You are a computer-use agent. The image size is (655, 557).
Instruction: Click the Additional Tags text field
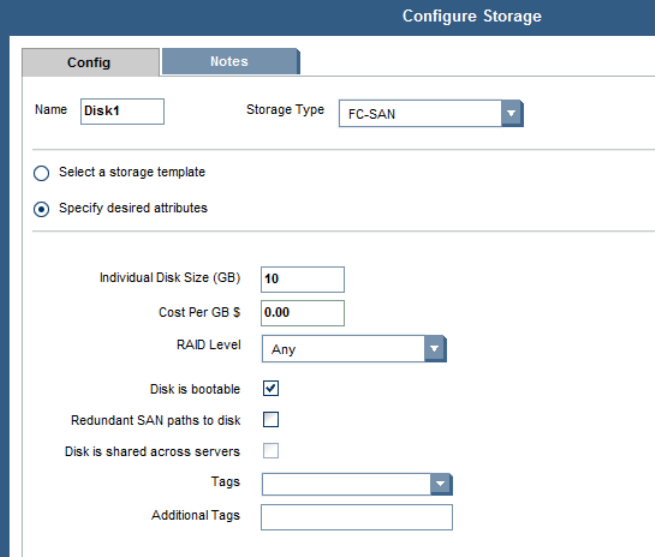tap(356, 517)
